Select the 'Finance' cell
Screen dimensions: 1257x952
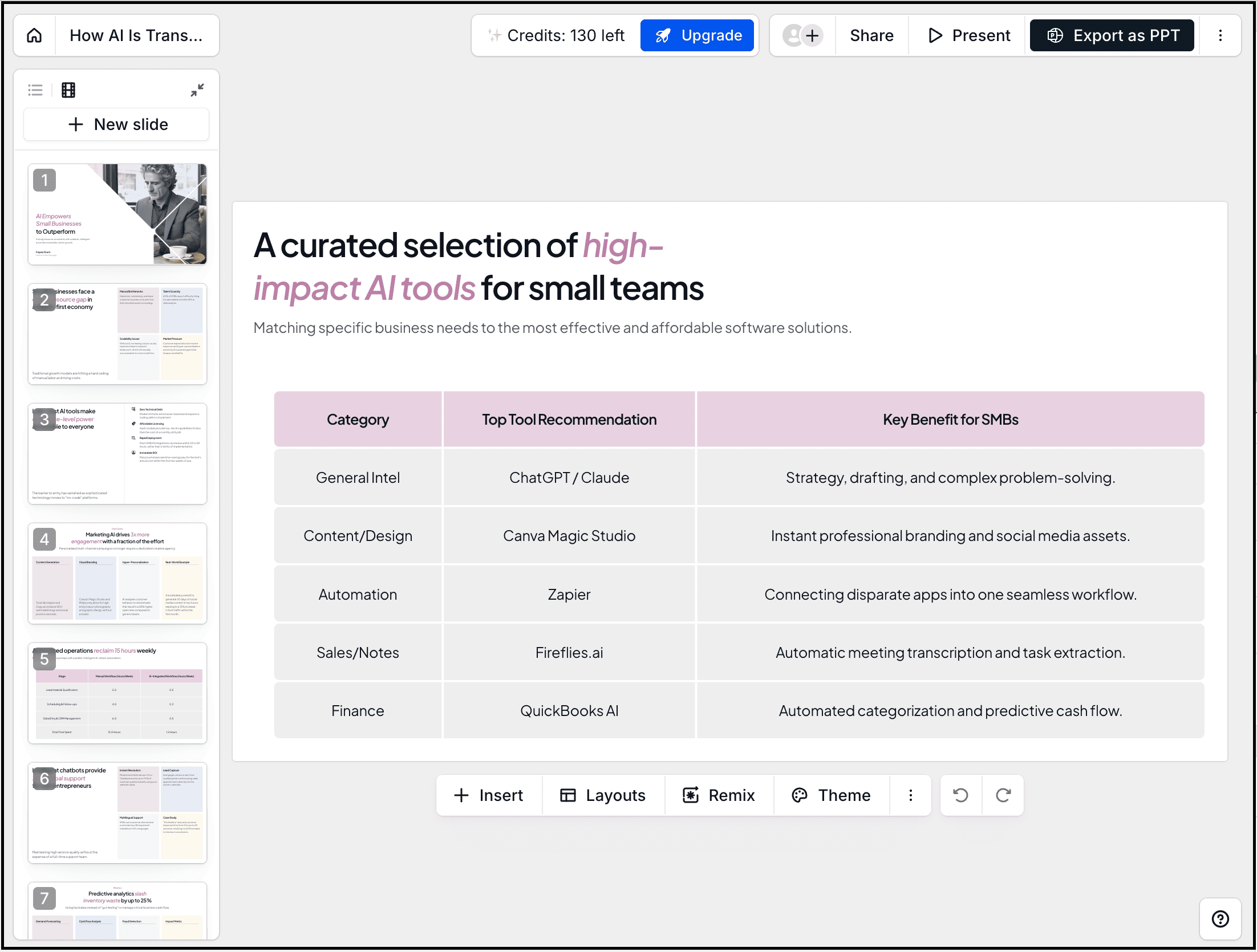pos(358,711)
